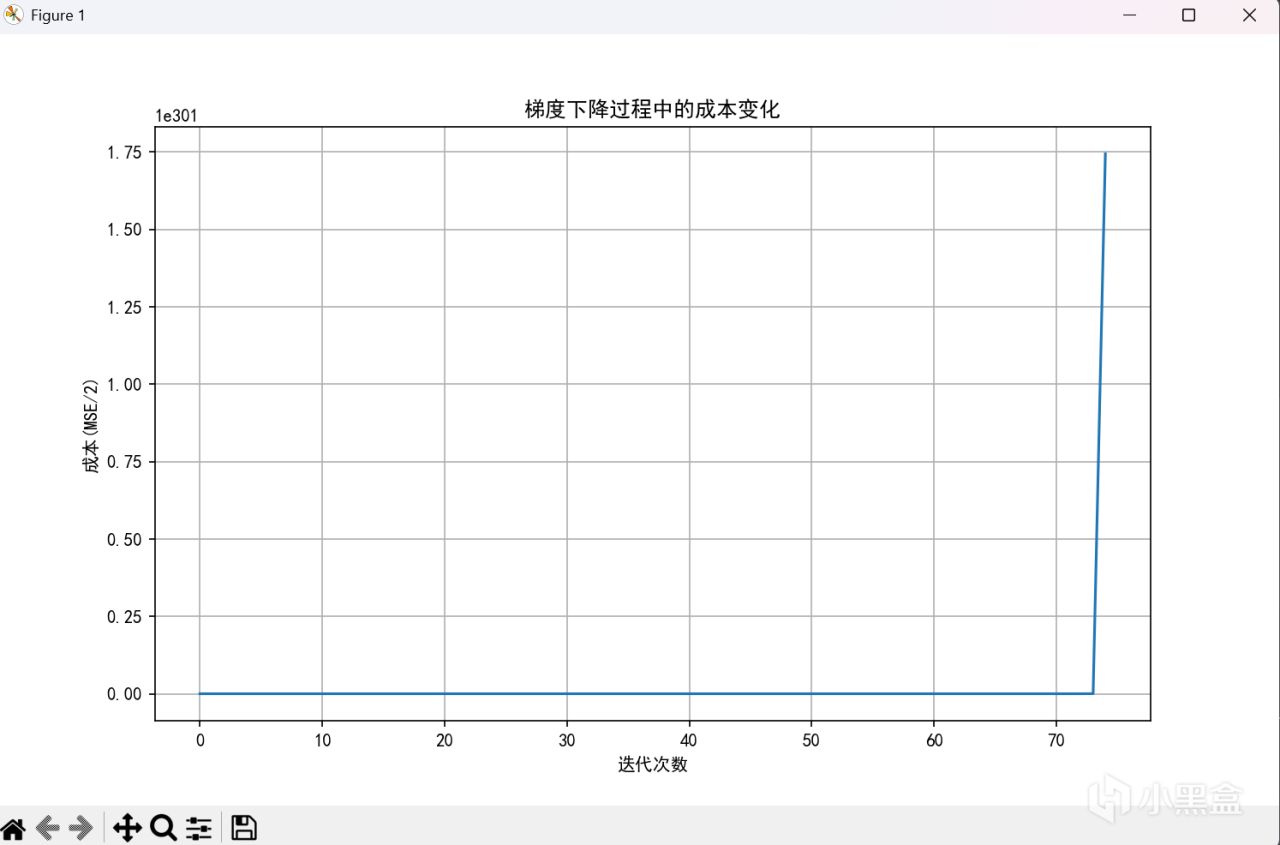Click the y-axis tick label 0.00

coord(125,694)
